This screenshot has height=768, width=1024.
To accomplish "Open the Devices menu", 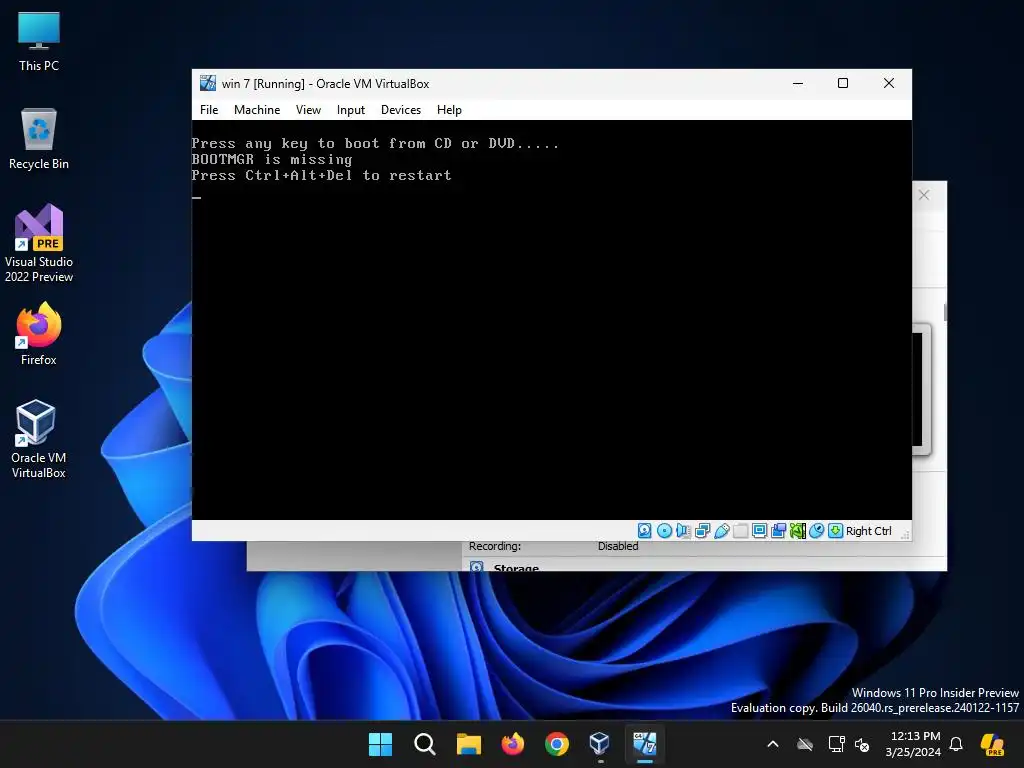I will point(401,110).
